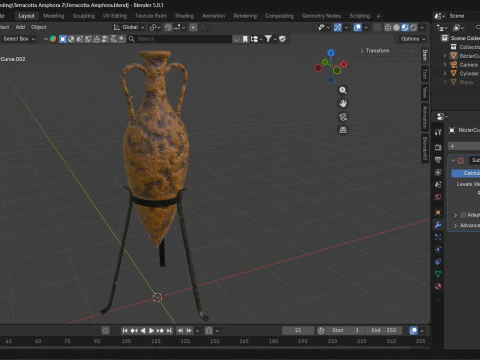Open the Options dropdown
This screenshot has height=360, width=480.
[x=413, y=39]
